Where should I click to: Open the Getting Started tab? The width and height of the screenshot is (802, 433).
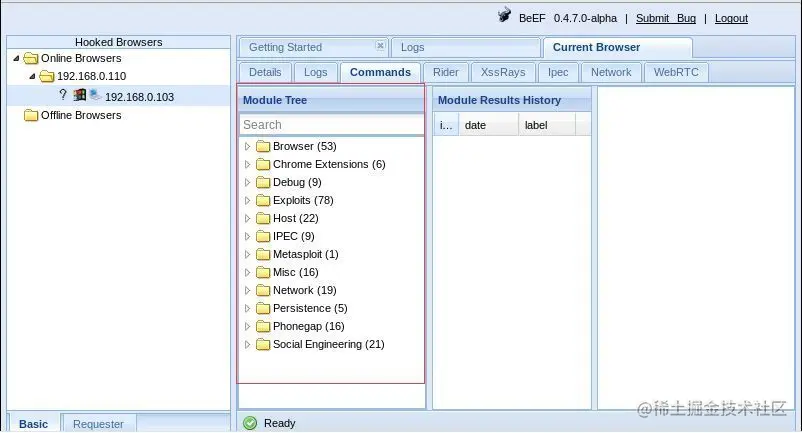pos(314,48)
